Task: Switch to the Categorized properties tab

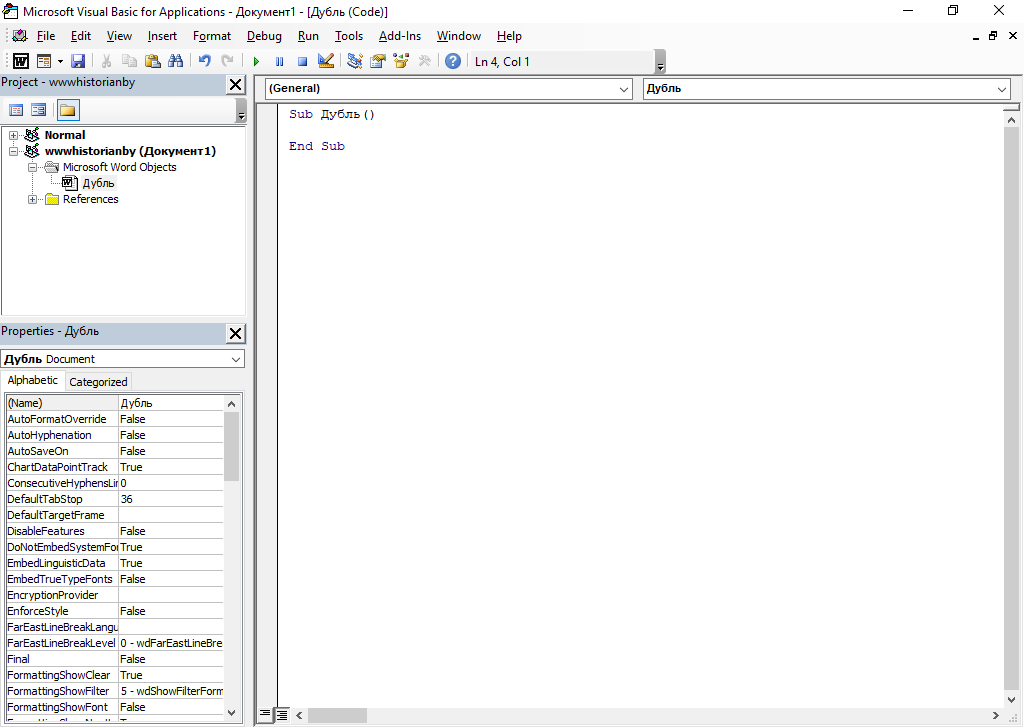Action: pyautogui.click(x=98, y=382)
